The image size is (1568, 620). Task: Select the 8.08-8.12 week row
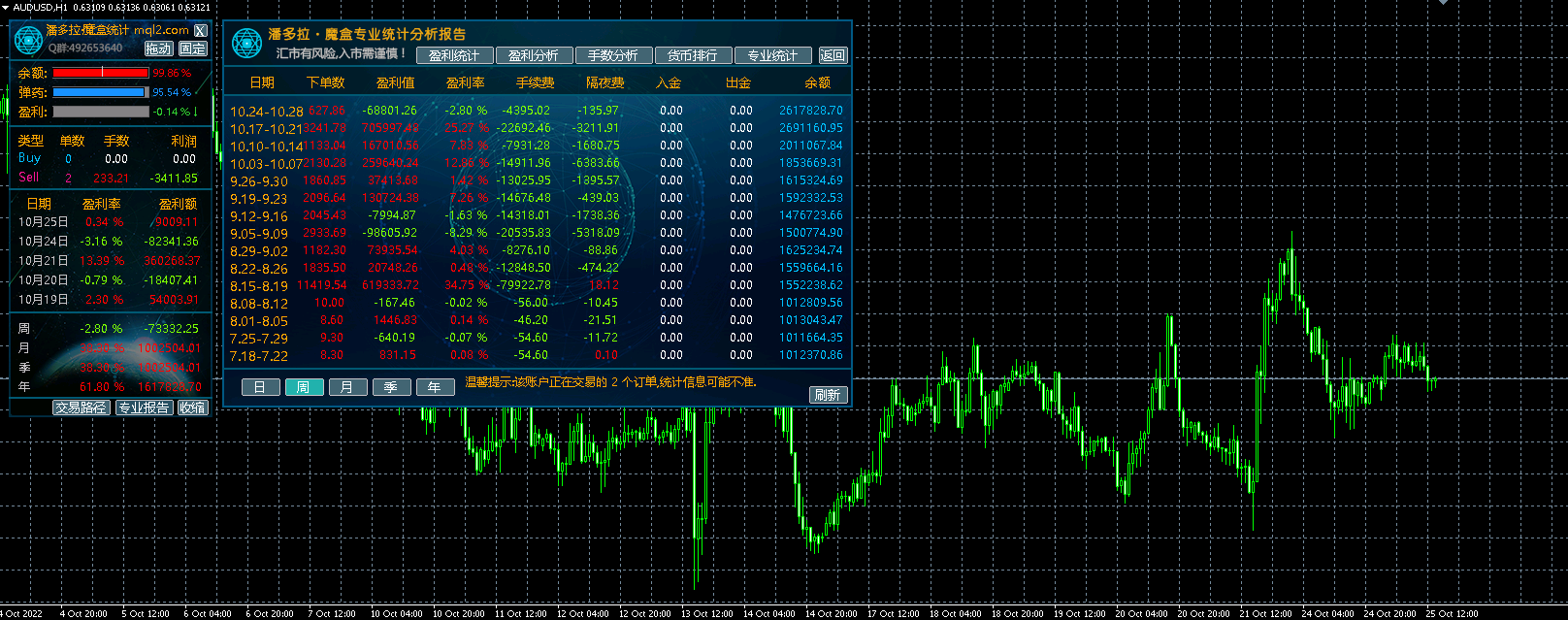(537, 303)
